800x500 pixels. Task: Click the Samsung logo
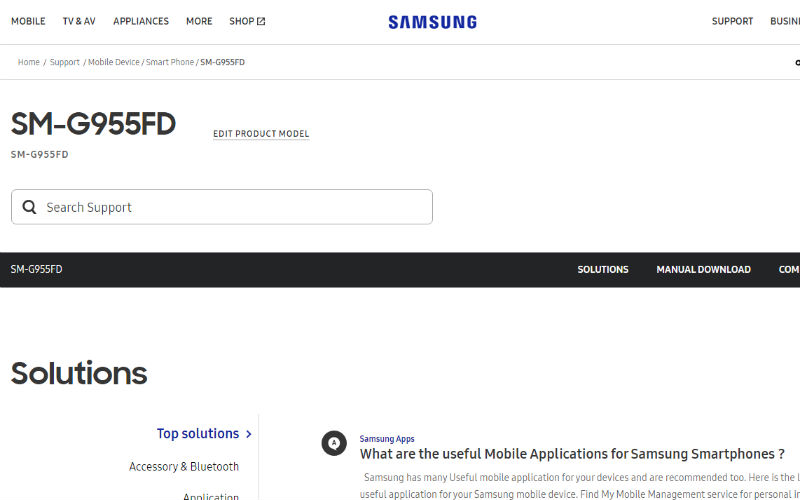coord(432,22)
